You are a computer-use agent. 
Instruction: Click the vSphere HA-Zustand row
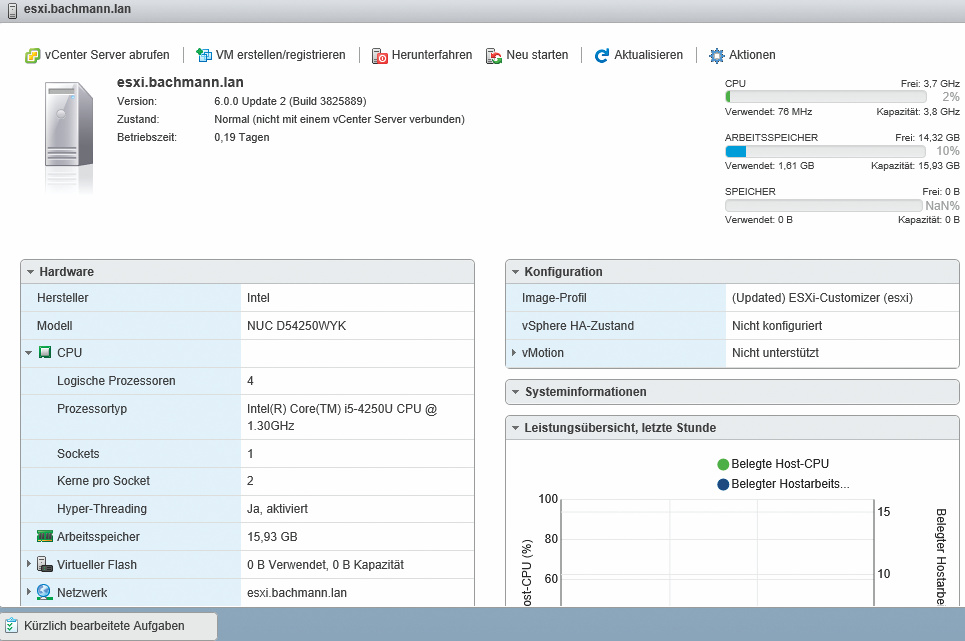[x=732, y=325]
